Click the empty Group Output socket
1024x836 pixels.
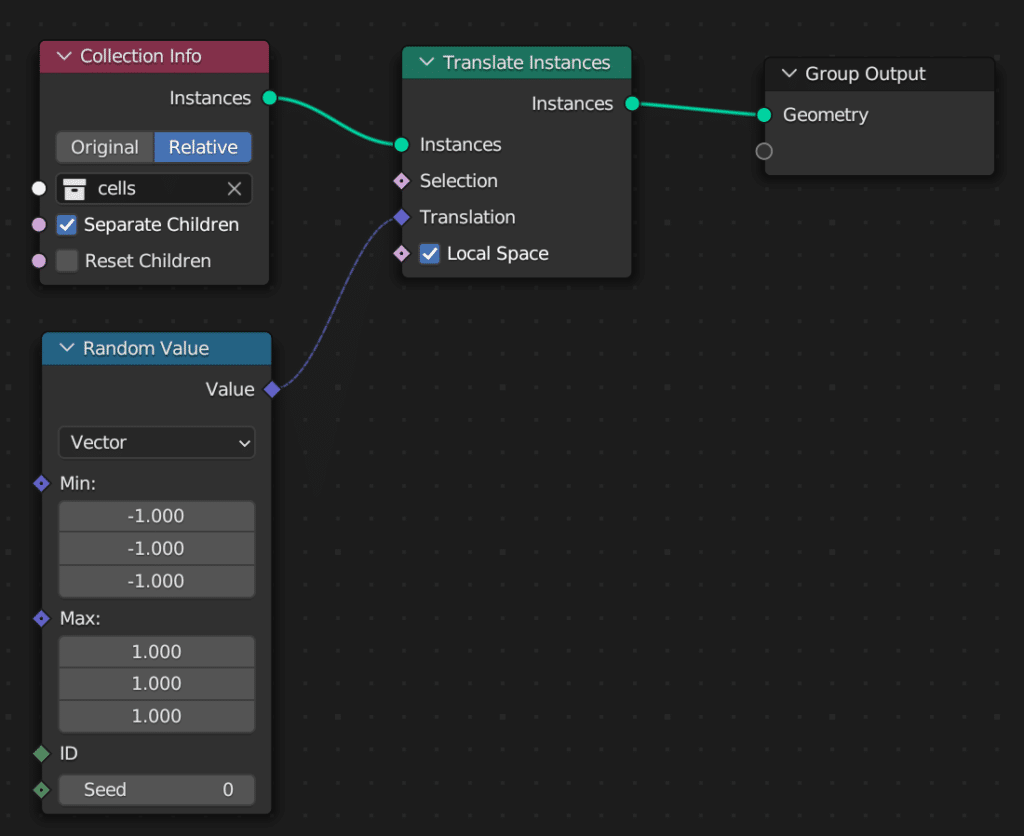[764, 151]
